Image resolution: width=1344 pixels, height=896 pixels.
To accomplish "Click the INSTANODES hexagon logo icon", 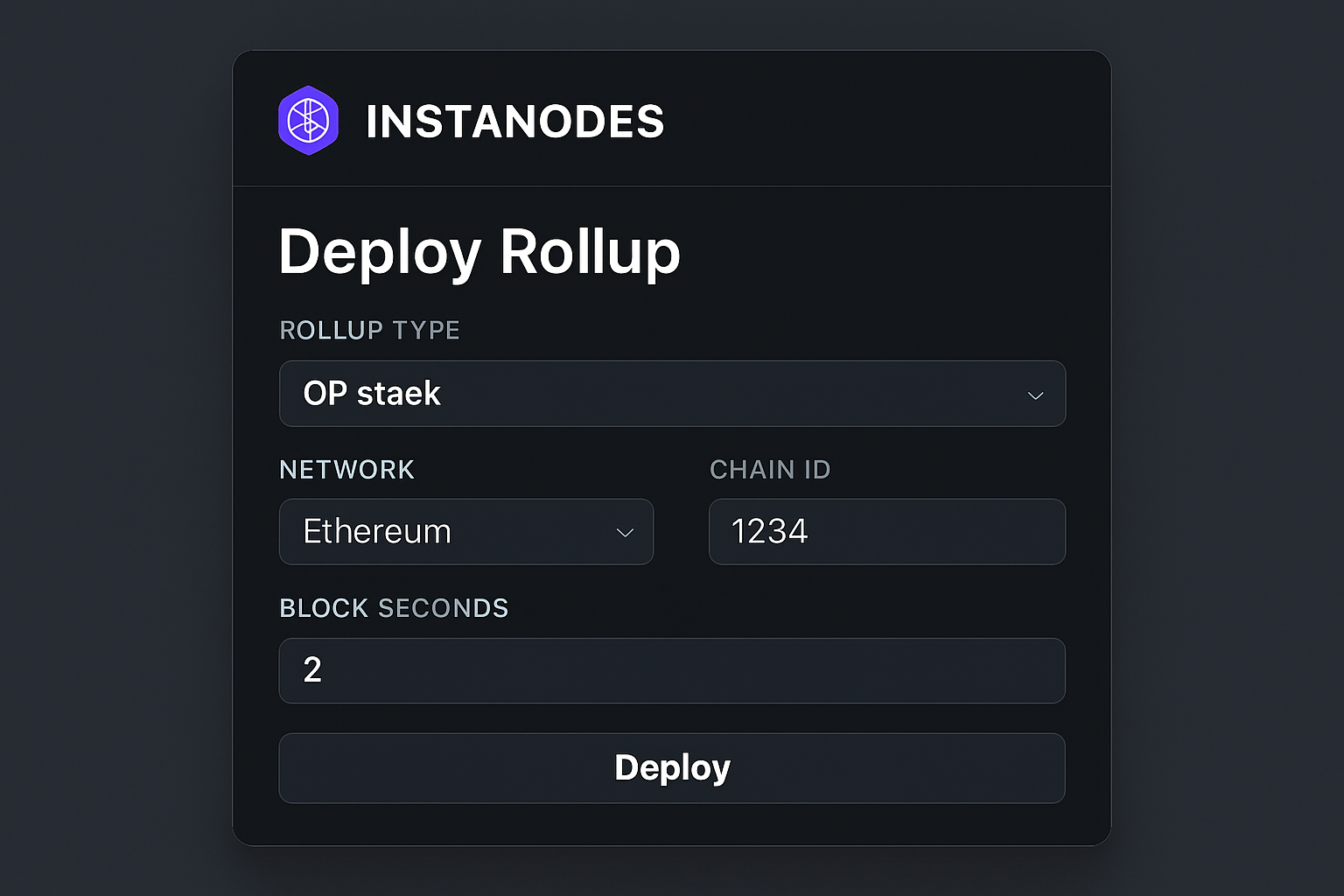I will point(308,120).
